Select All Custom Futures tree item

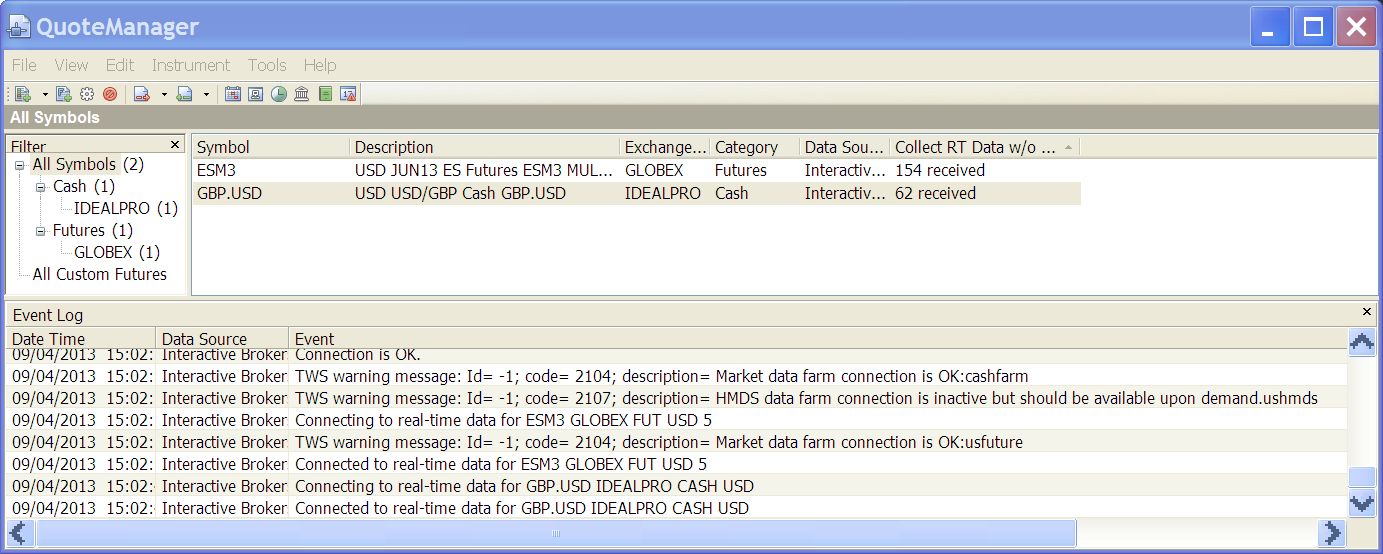pos(100,274)
